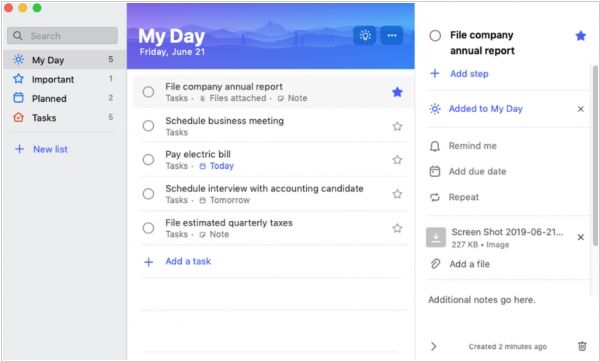Open the Planned list

point(64,98)
